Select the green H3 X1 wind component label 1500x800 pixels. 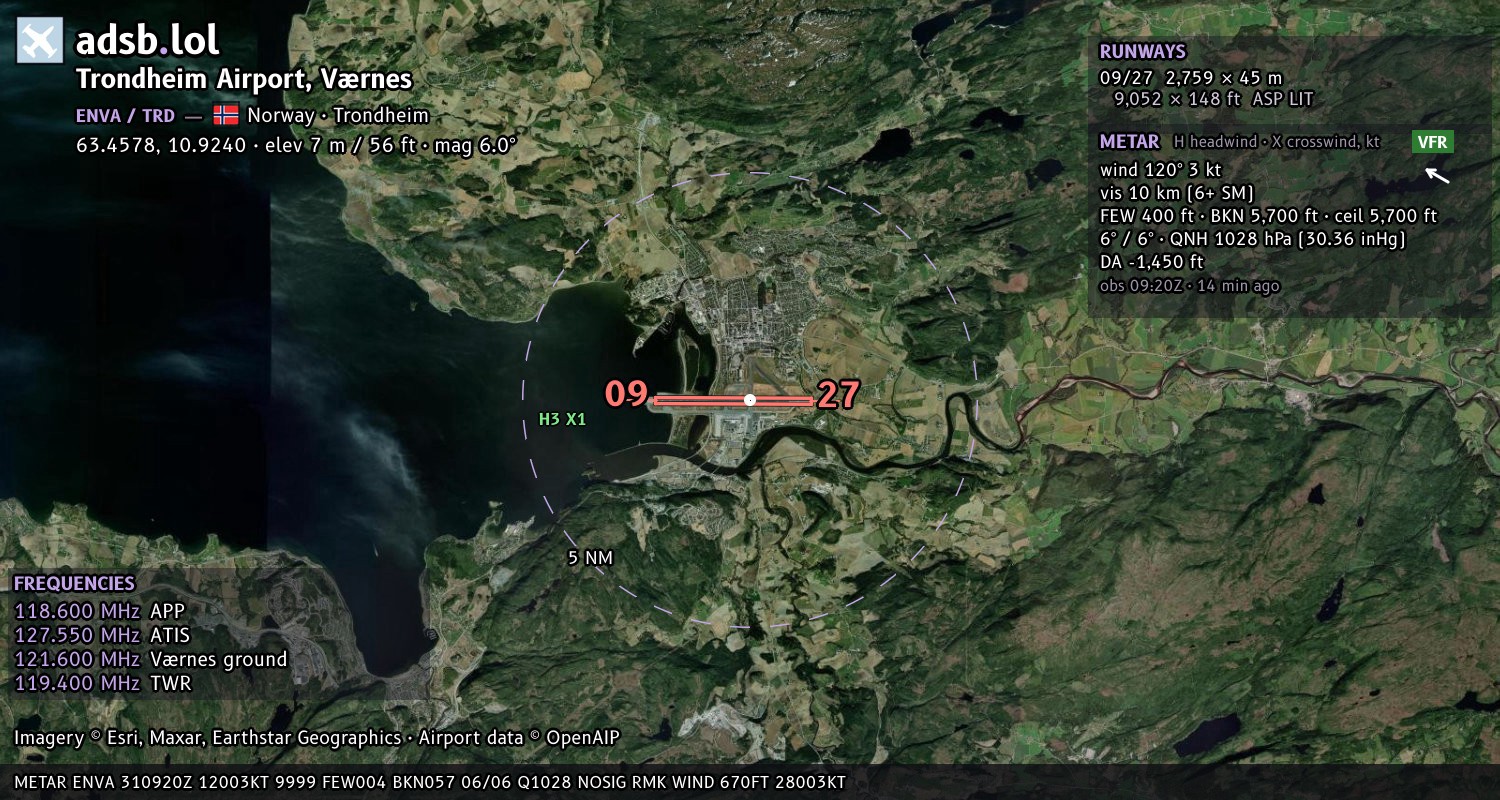[562, 420]
